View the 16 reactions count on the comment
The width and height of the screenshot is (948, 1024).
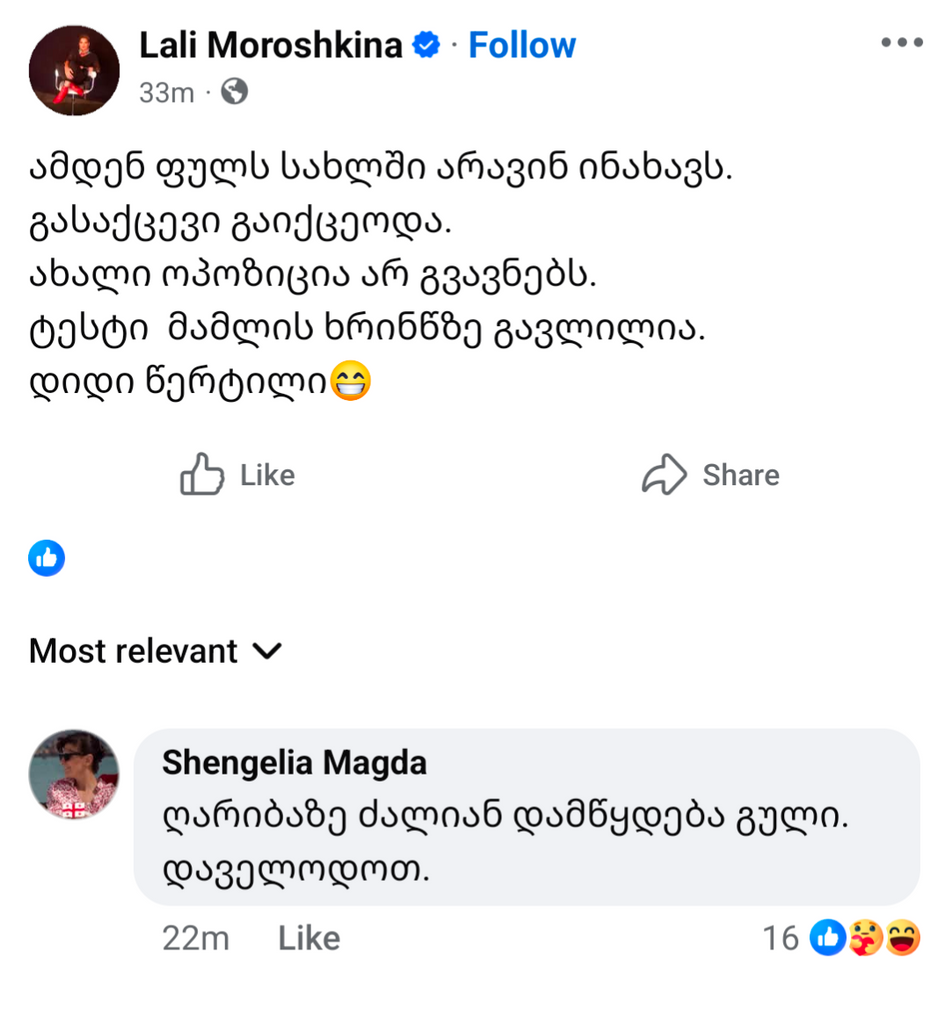click(780, 938)
